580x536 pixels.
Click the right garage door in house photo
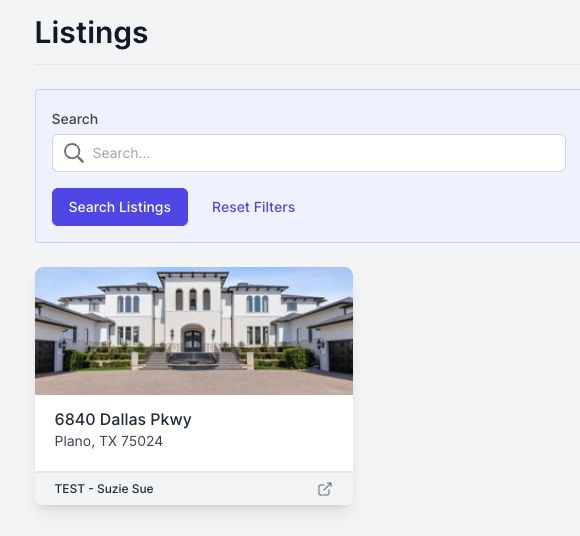[340, 357]
